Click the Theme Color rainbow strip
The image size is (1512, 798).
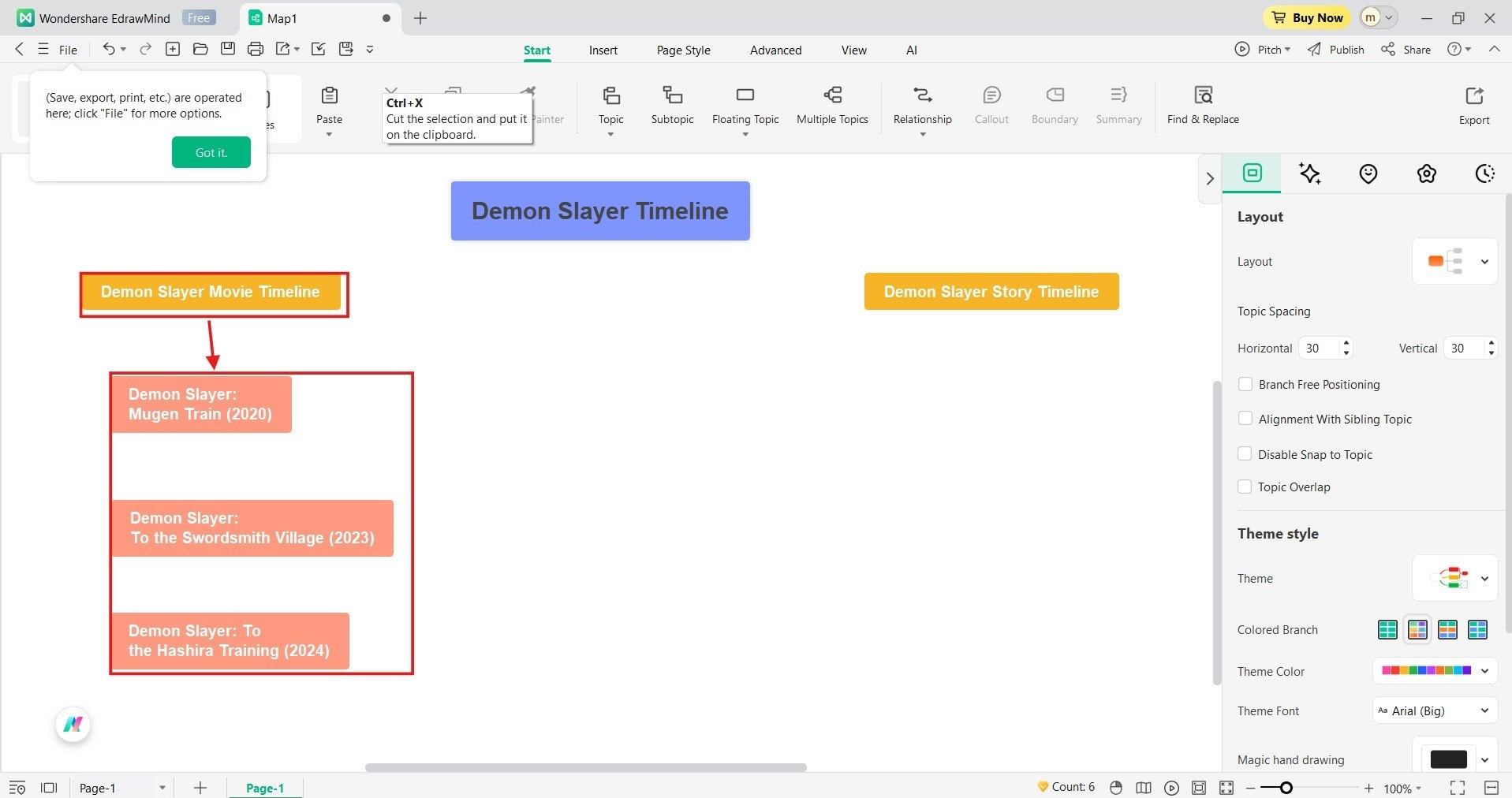click(x=1426, y=670)
